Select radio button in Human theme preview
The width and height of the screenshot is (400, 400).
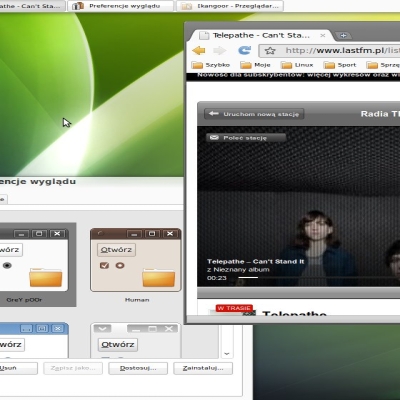click(x=120, y=265)
